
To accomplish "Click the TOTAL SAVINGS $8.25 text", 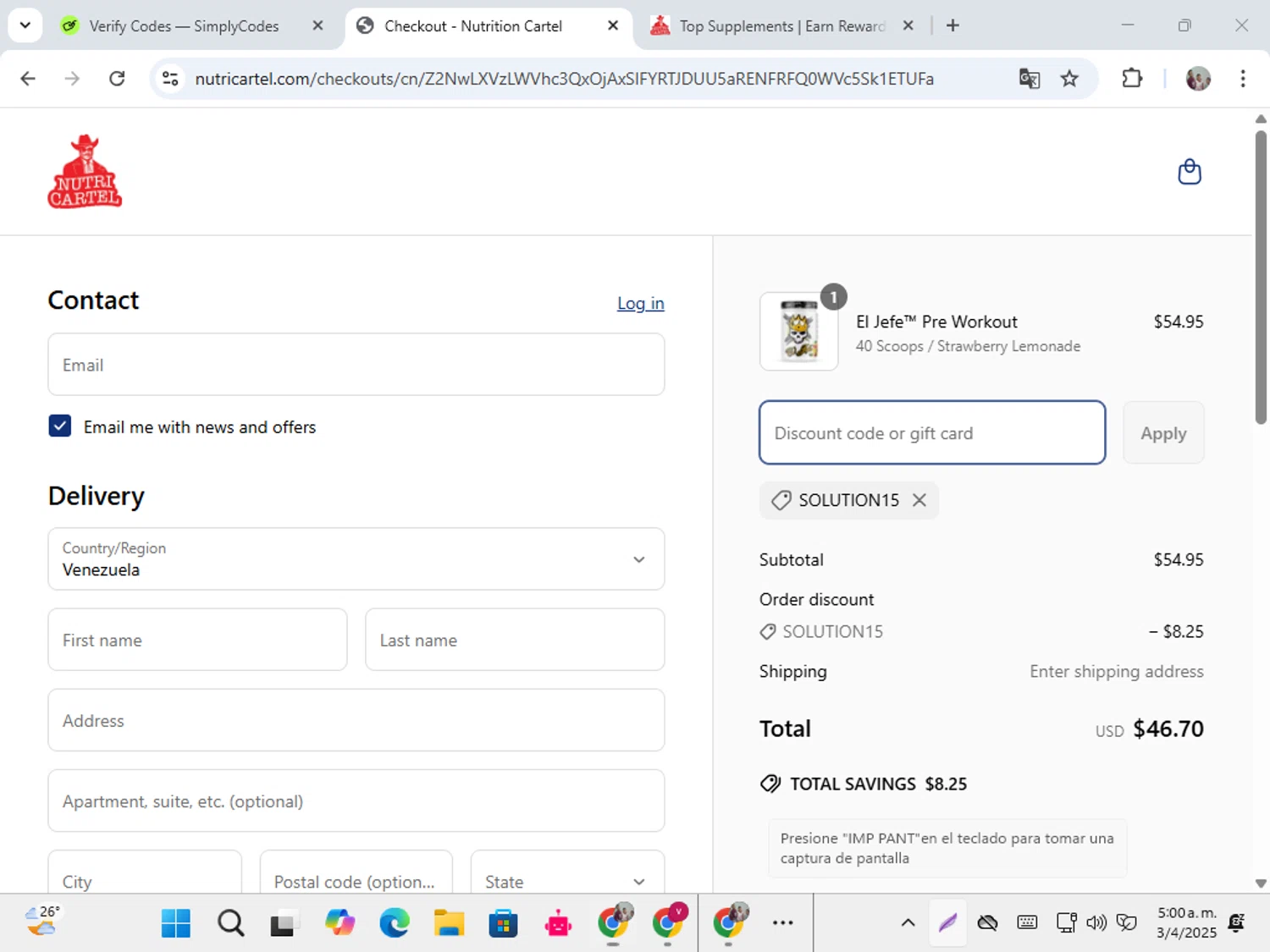I will [x=878, y=784].
